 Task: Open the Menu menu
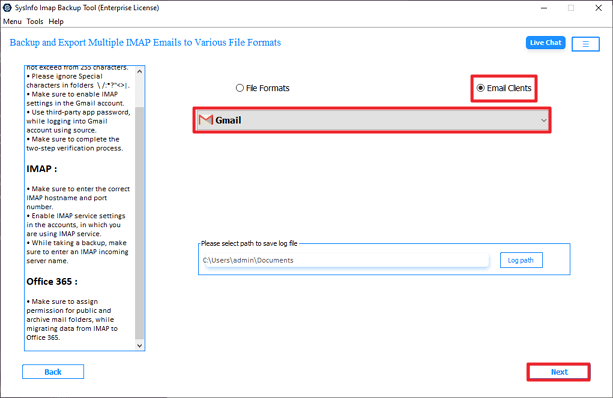point(12,22)
